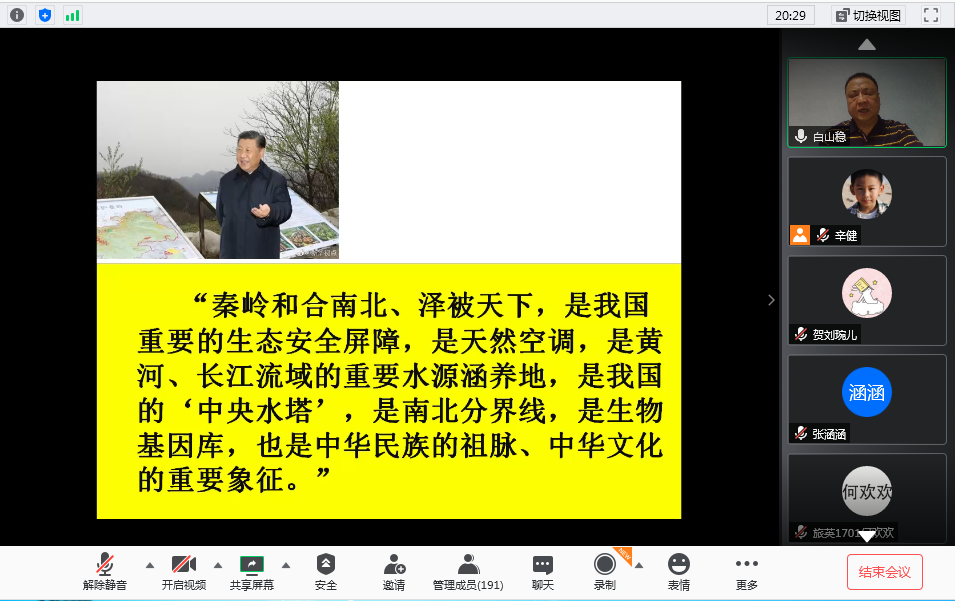Click the blue encryption shield icon
Viewport: 955px width, 601px height.
point(44,15)
